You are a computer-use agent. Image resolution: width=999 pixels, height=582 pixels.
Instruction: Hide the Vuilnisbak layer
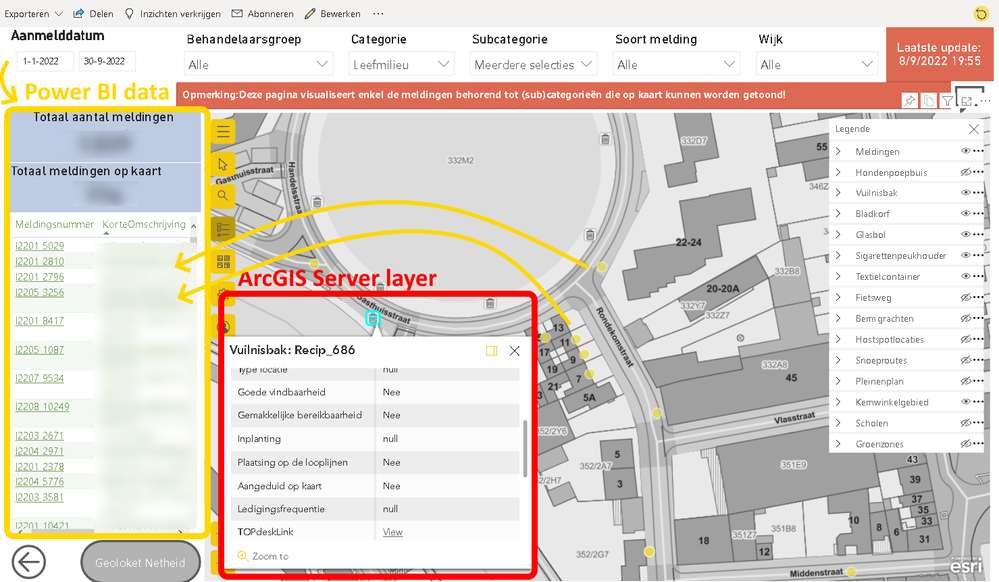coord(966,193)
